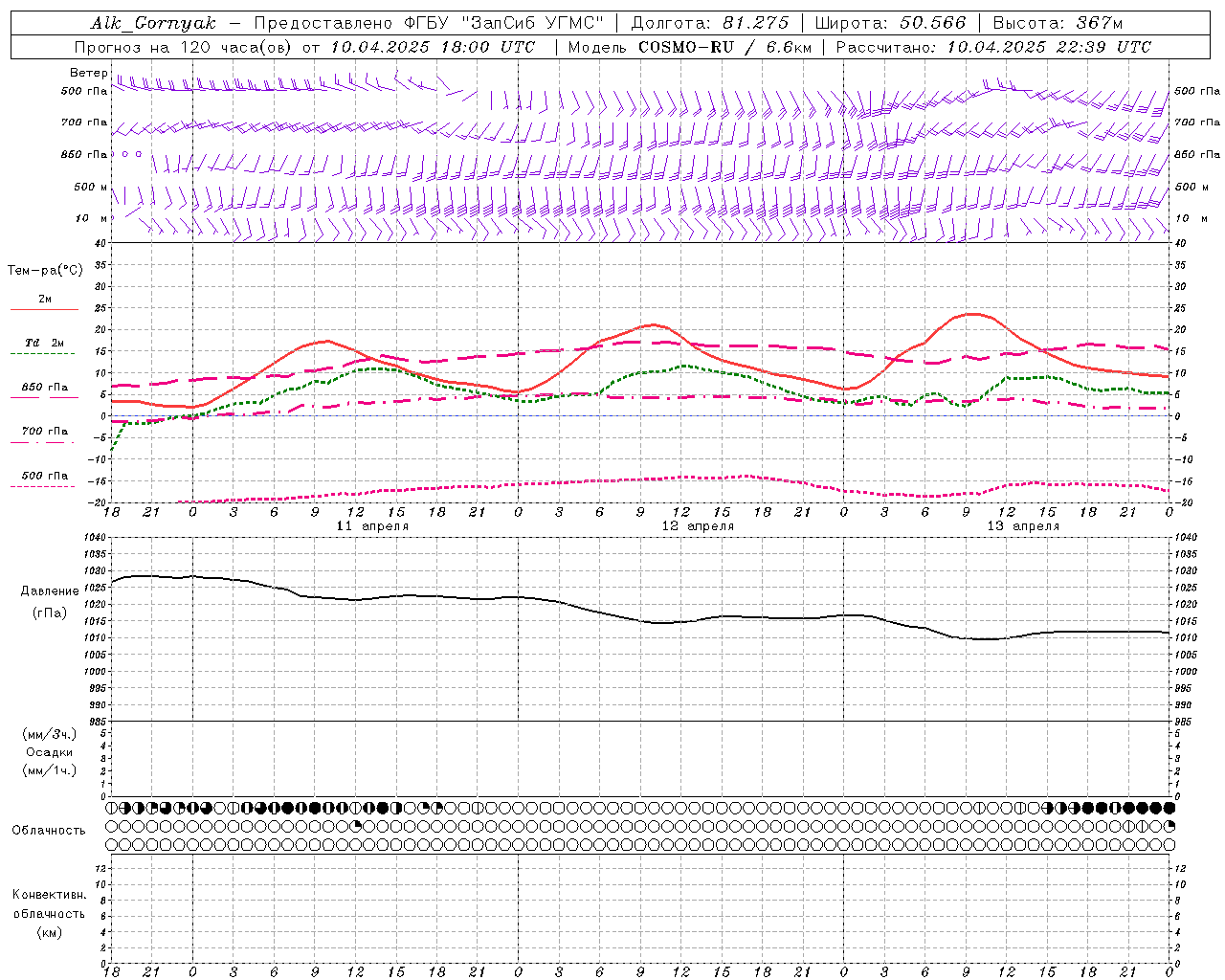Click left 500 м wind level label

[91, 187]
